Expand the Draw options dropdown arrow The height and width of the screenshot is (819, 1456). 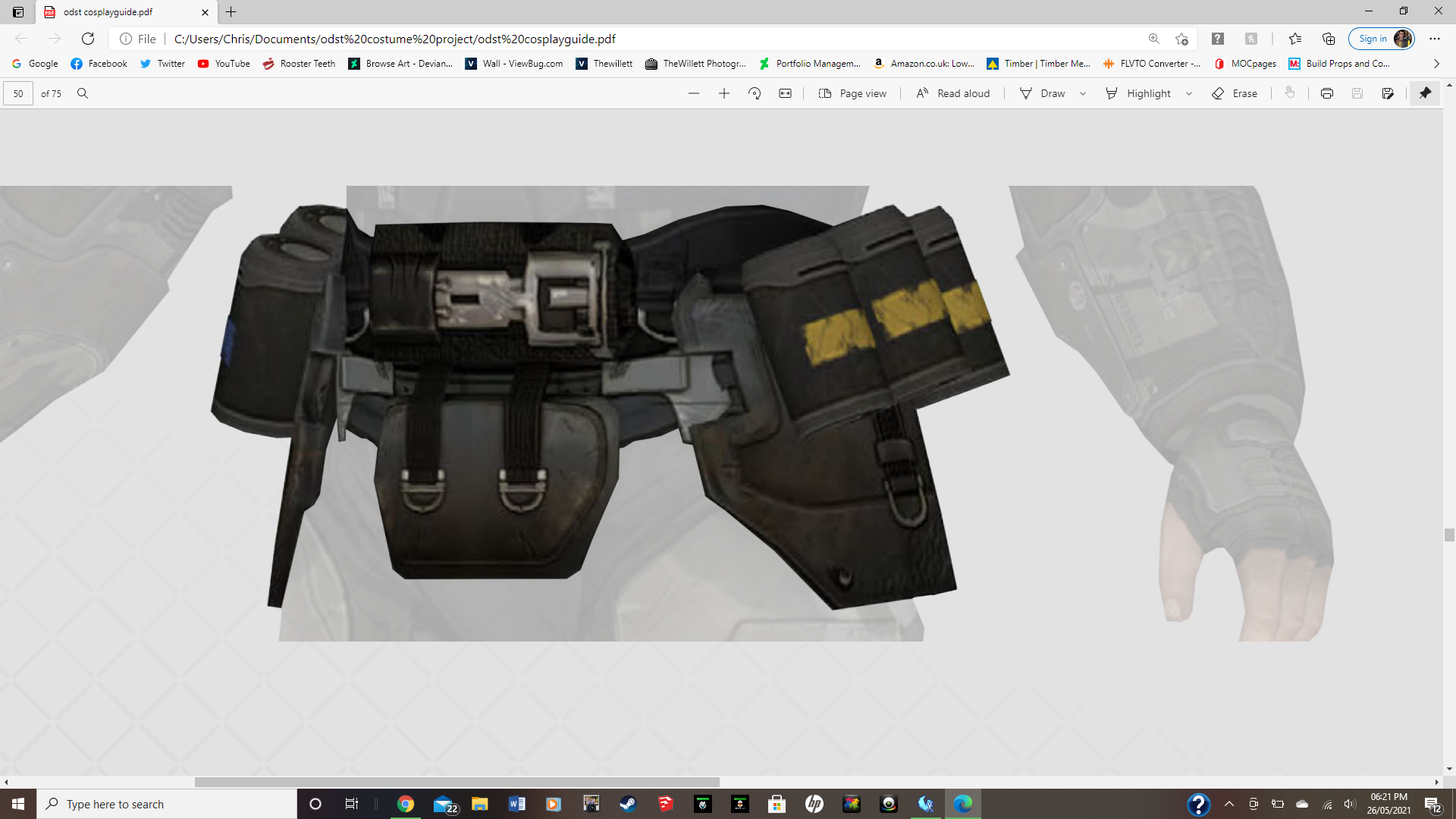click(x=1083, y=94)
